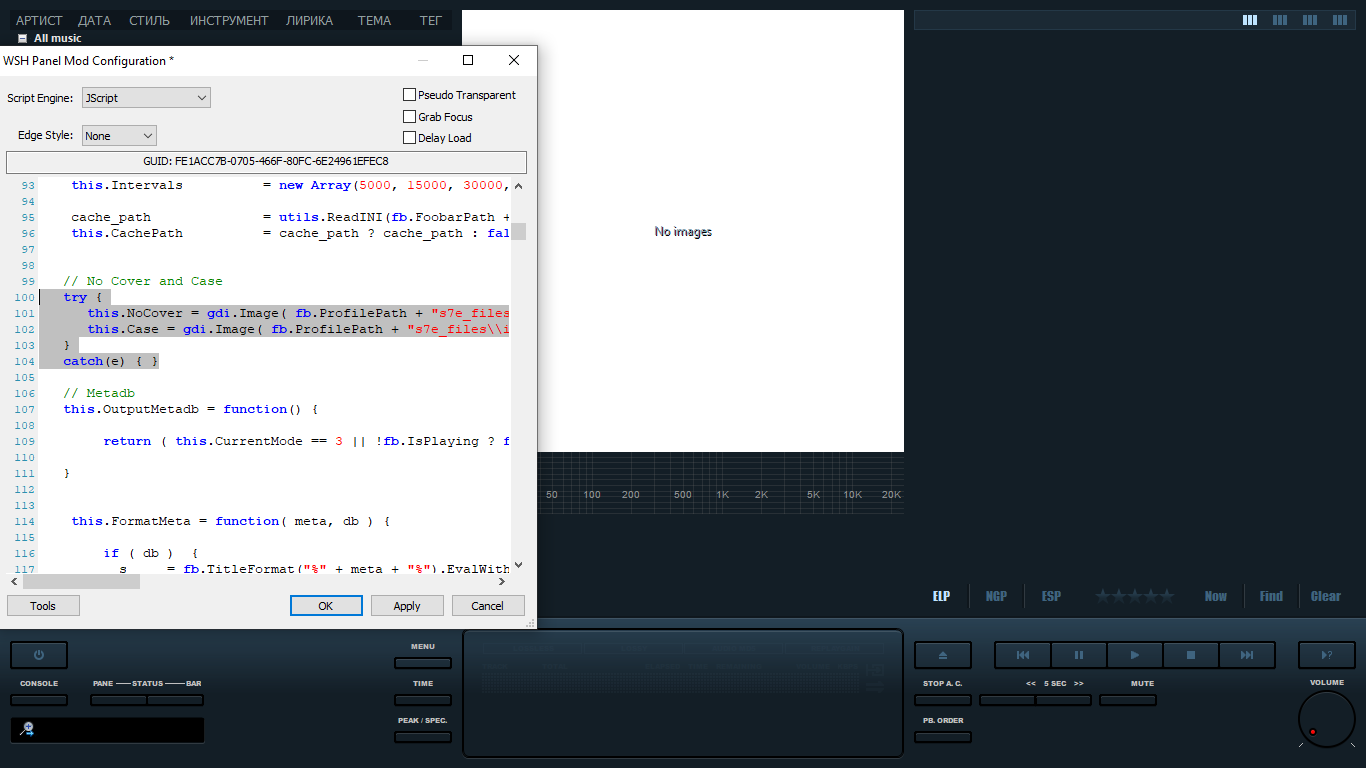Screen dimensions: 1366x768
Task: Tick the Grab Focus checkbox
Action: (x=409, y=117)
